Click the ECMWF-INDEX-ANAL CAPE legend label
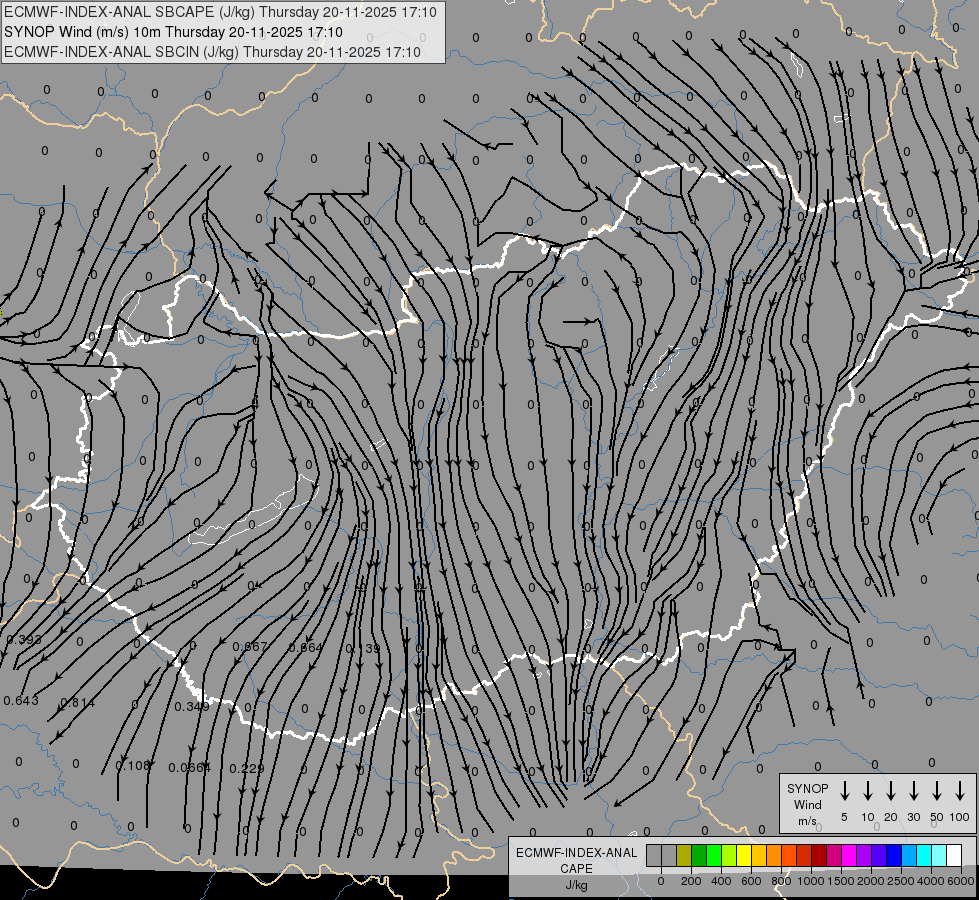 tap(576, 860)
